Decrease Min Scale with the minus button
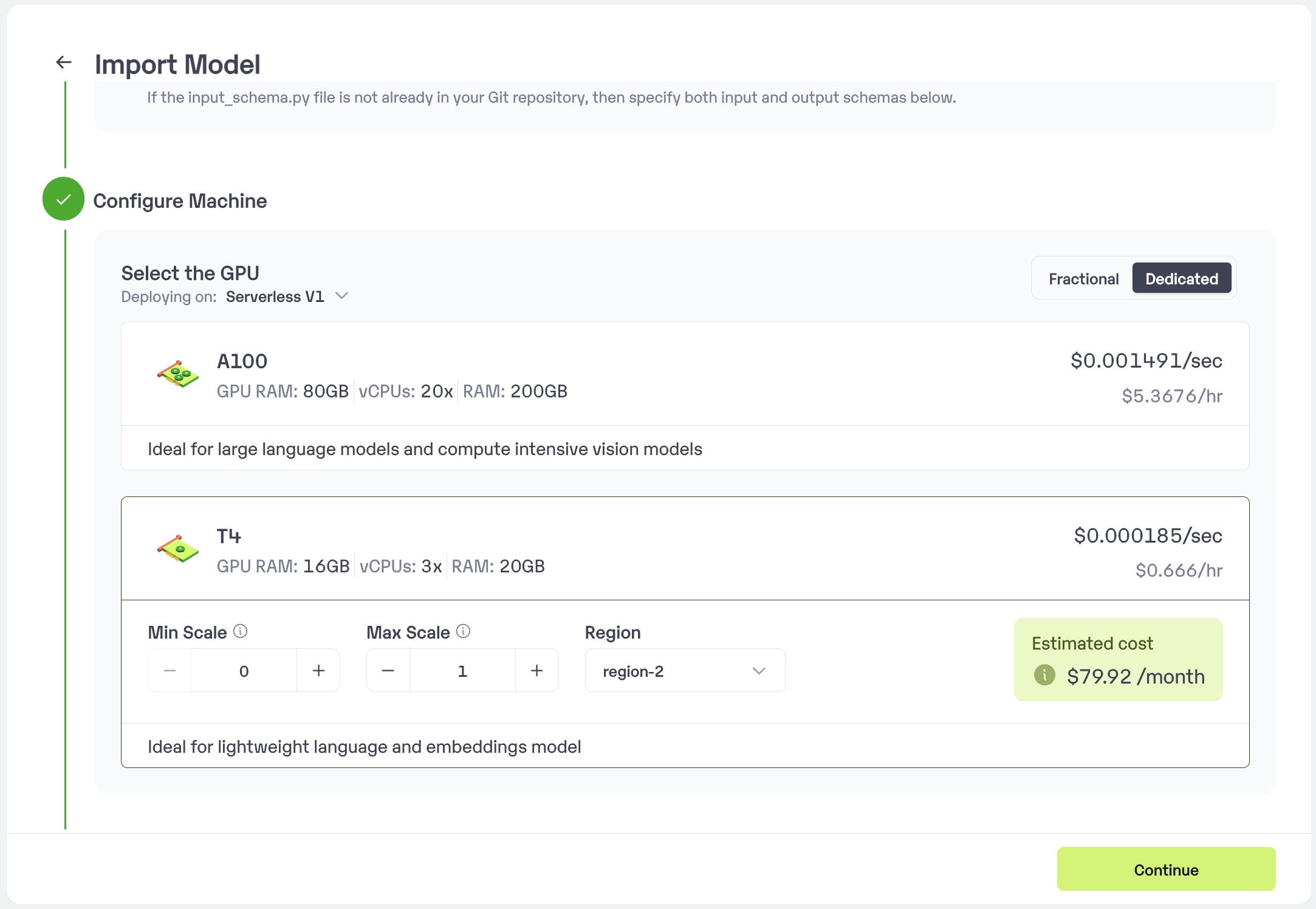This screenshot has height=909, width=1316. [x=170, y=671]
